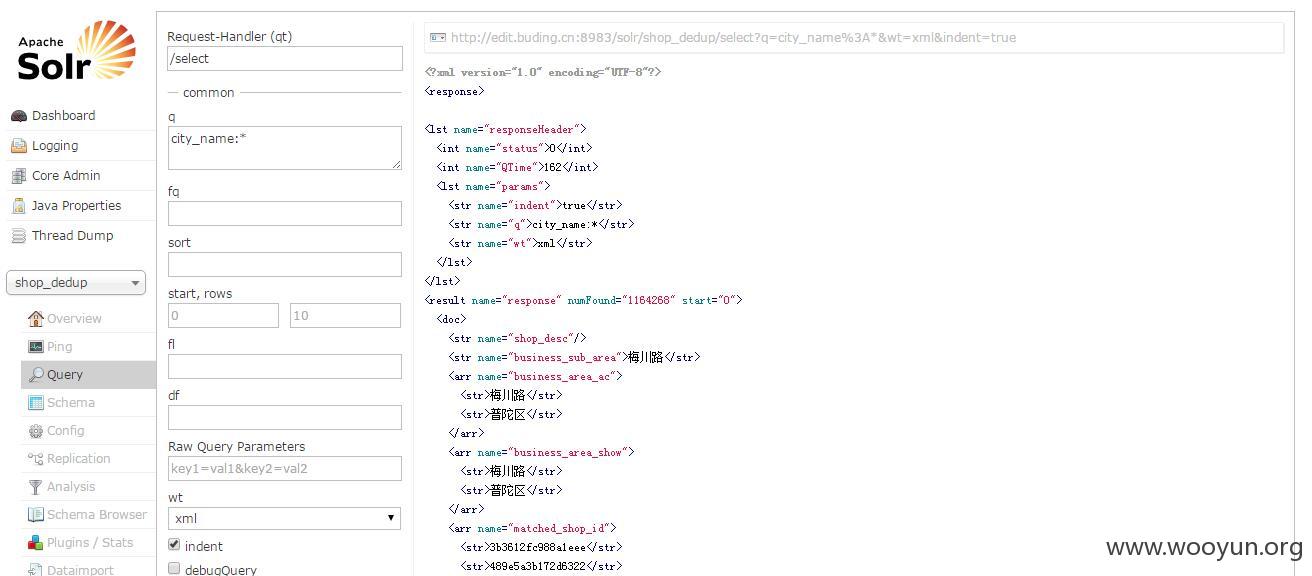Click the numFound="1164268" result line
Image resolution: width=1312 pixels, height=576 pixels.
coord(583,300)
